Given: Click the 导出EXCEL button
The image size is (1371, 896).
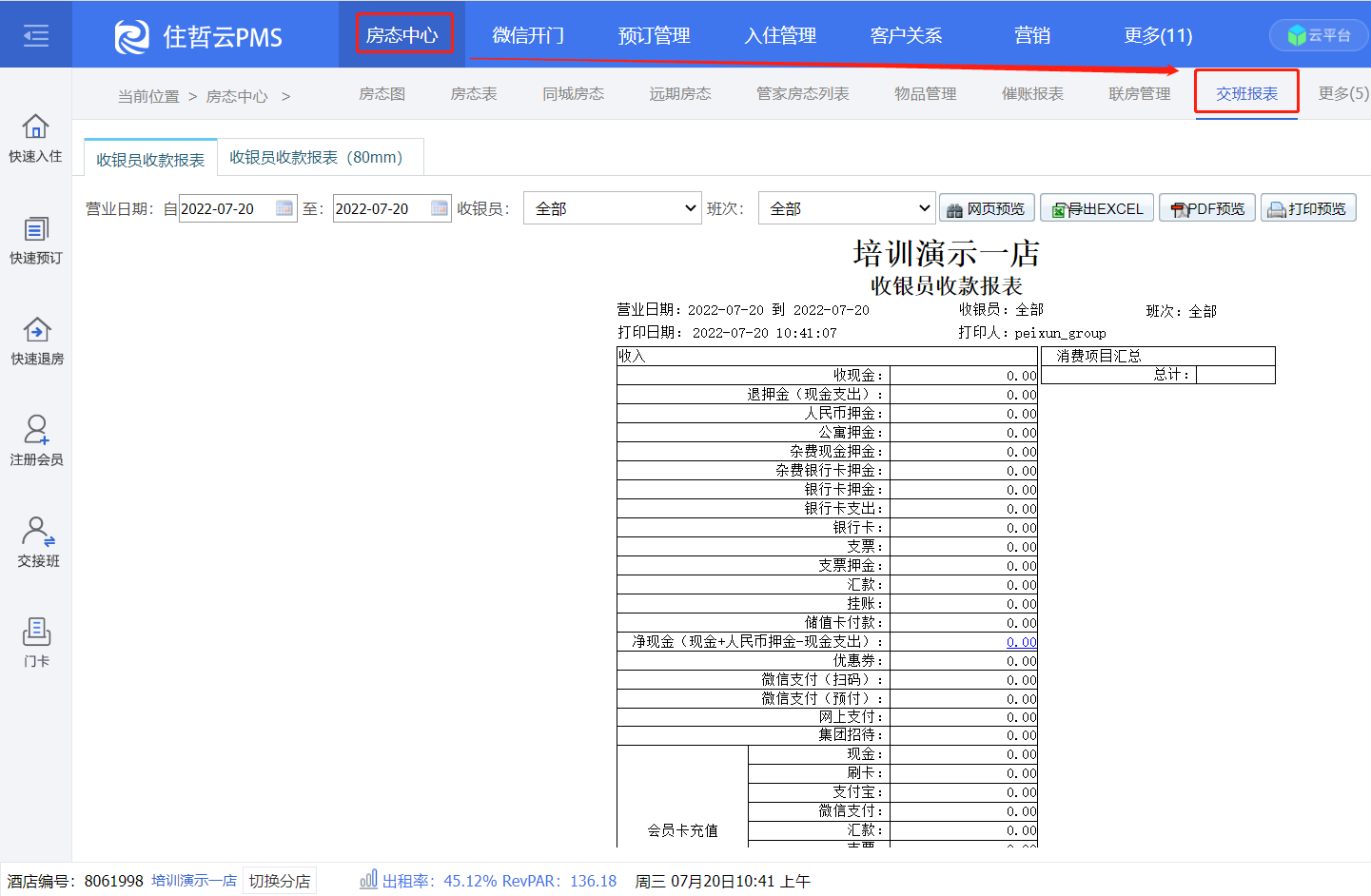Looking at the screenshot, I should pos(1097,208).
